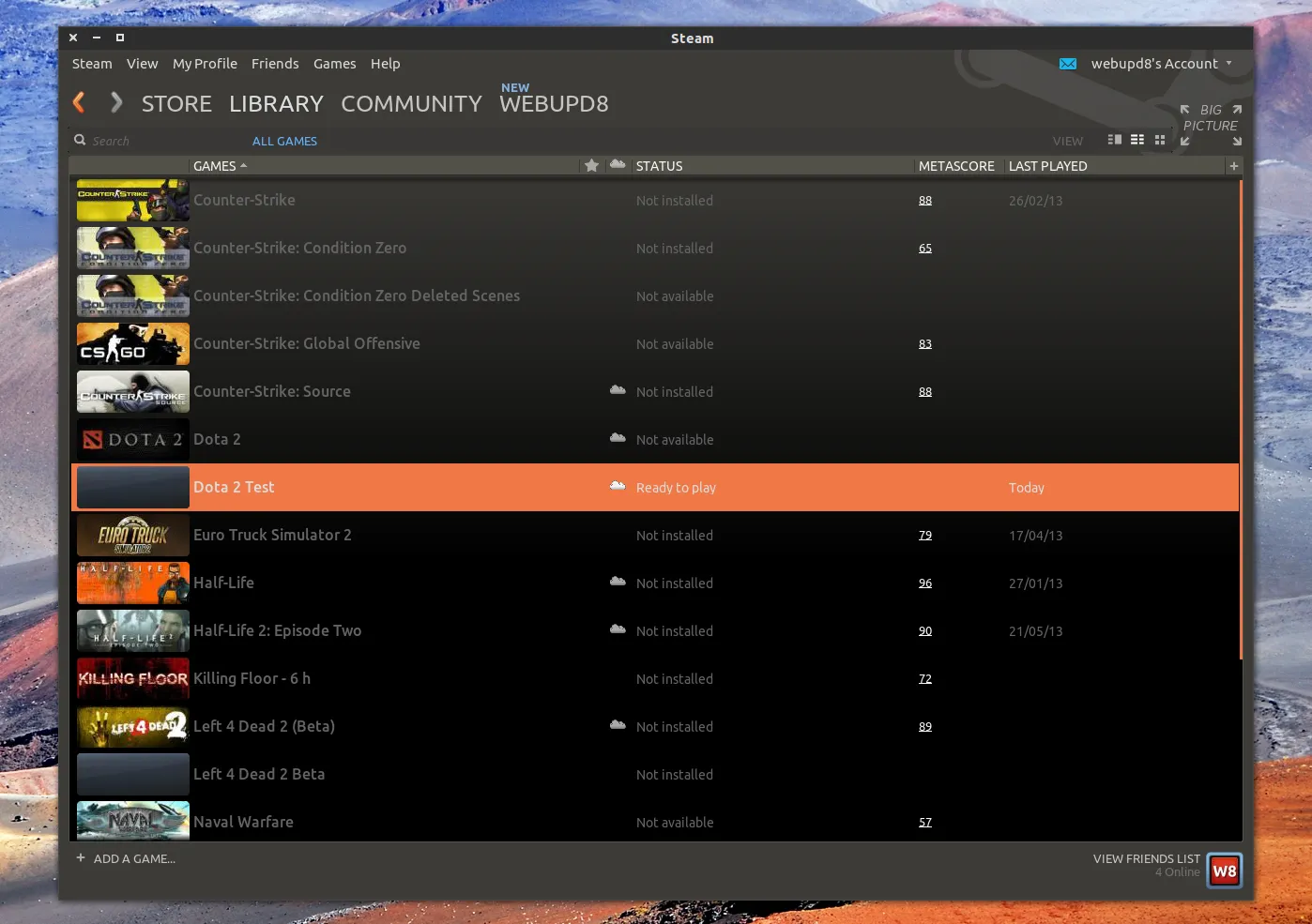
Task: Open the Friends menu
Action: [x=275, y=64]
